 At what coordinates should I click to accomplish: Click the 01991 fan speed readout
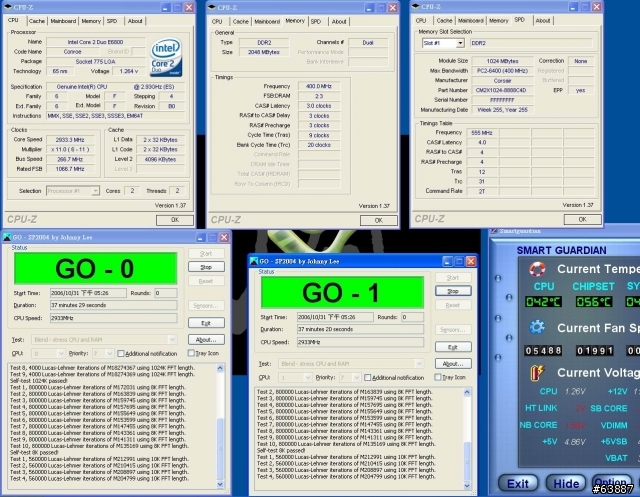(594, 351)
